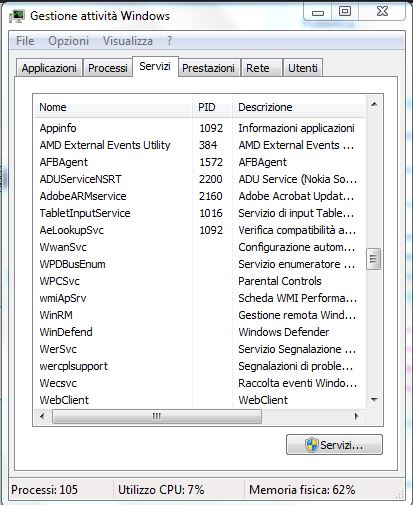Maximize the Gestione attività Windows window
413x505 pixels.
coord(345,12)
